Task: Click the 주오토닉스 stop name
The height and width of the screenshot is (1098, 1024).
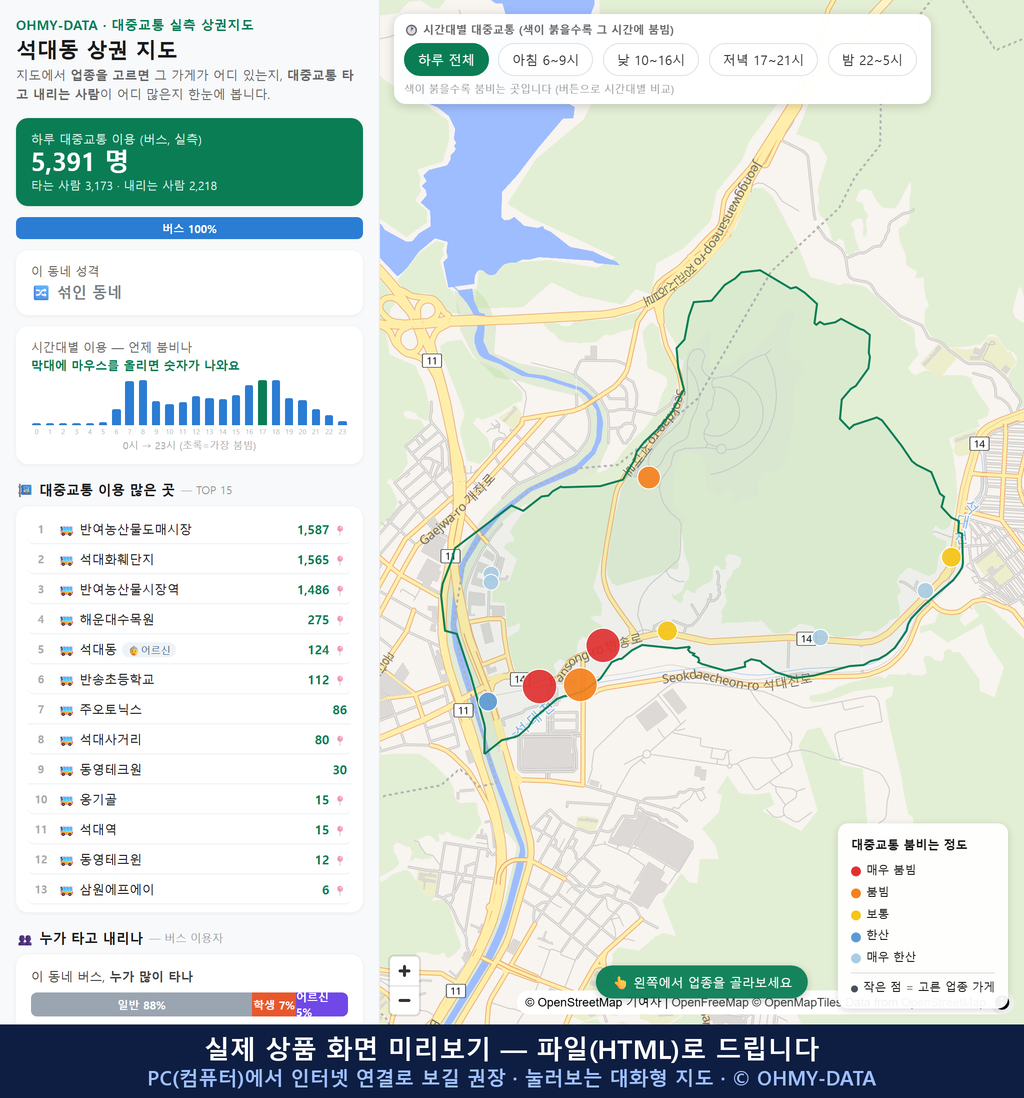Action: (111, 709)
